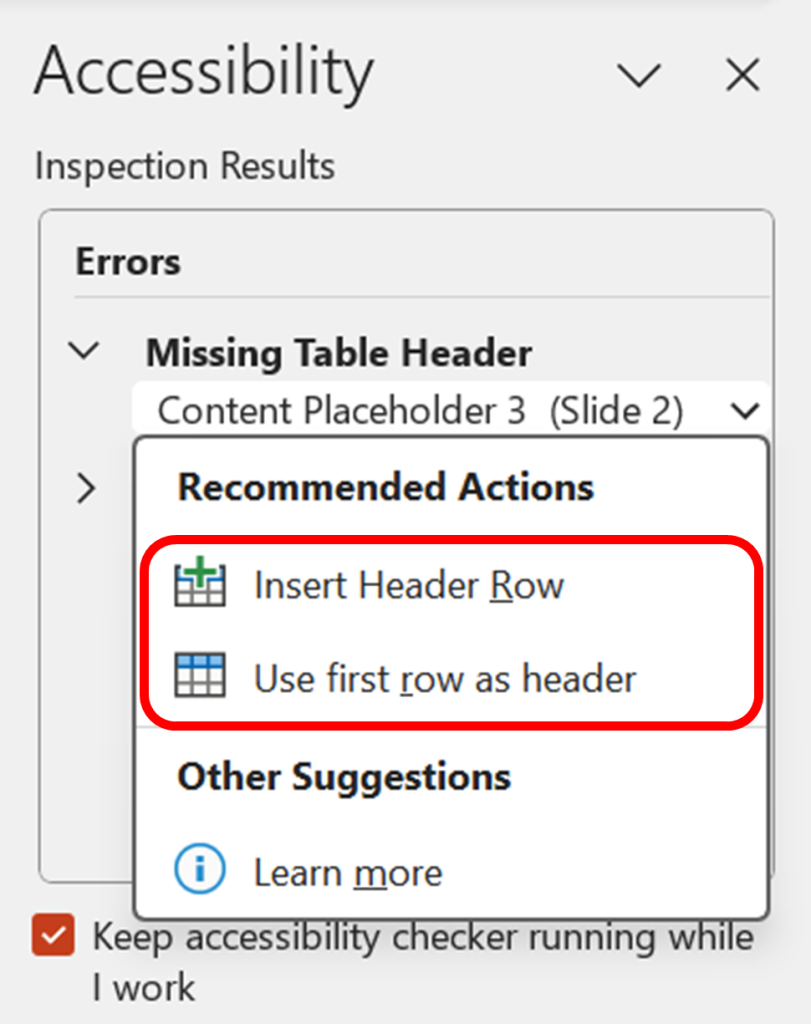Open the Accessibility pane options chevron

pyautogui.click(x=638, y=75)
